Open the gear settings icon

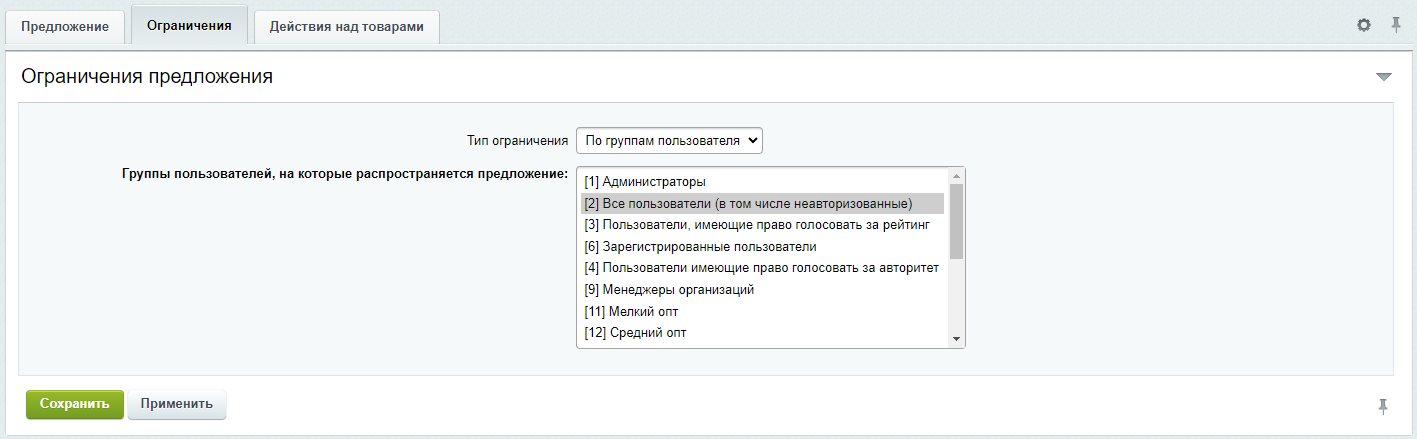tap(1363, 25)
